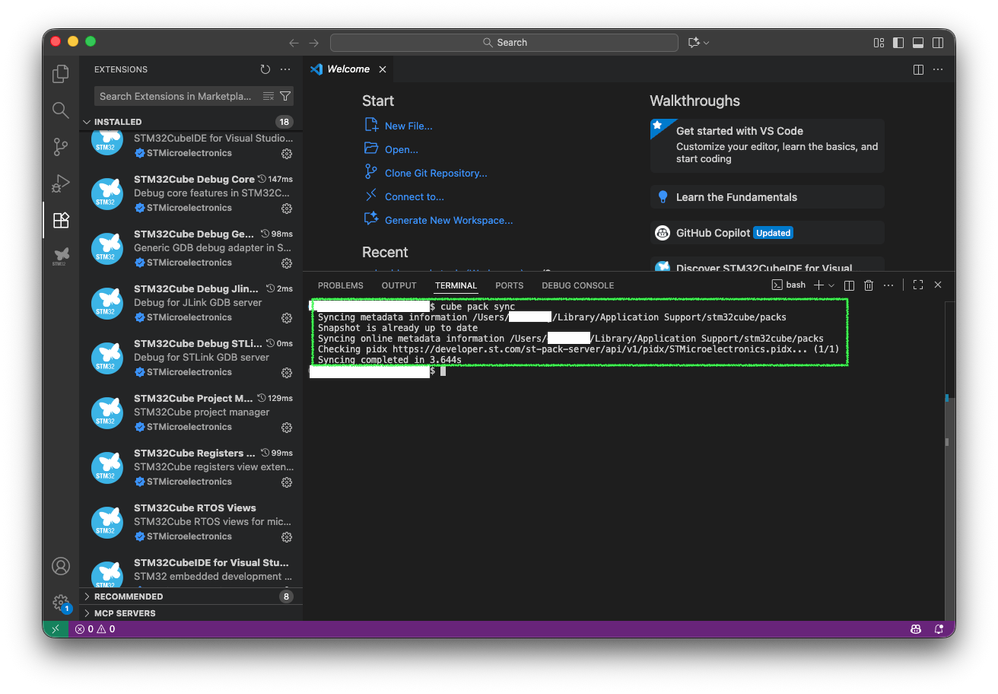Click the Connect to... link
The image size is (998, 694).
tap(414, 197)
